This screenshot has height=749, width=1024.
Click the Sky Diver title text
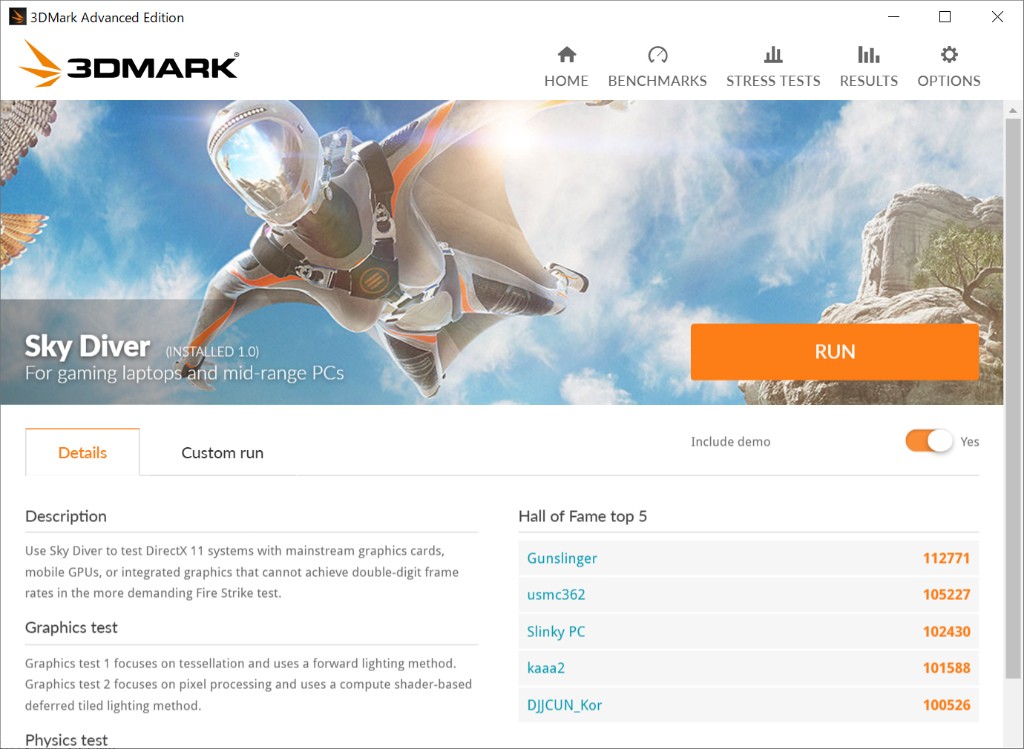pos(88,346)
